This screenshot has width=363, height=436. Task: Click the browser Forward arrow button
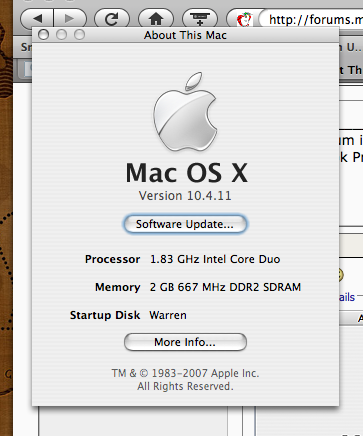click(x=70, y=19)
